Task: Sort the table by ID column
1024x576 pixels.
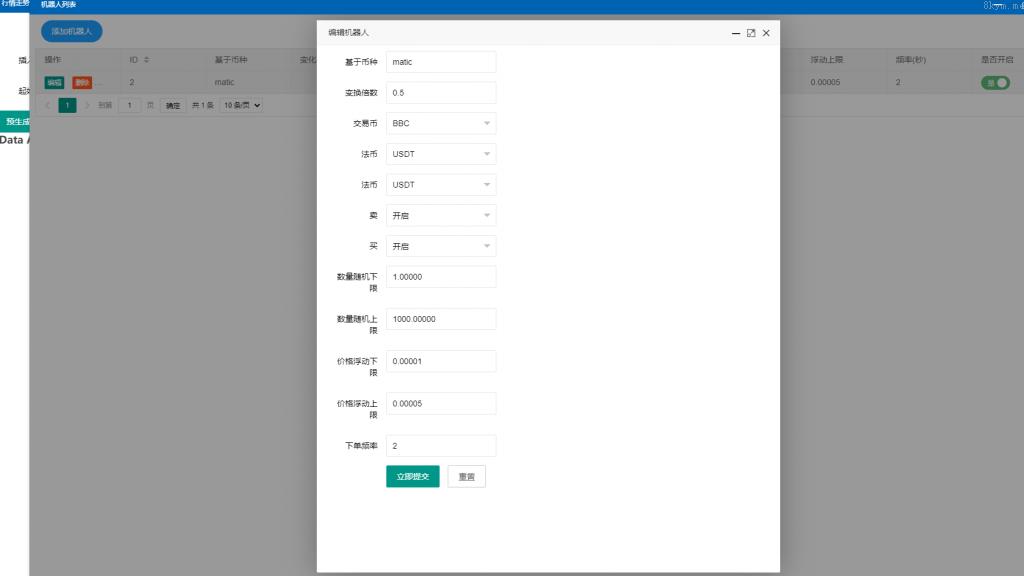Action: point(146,60)
